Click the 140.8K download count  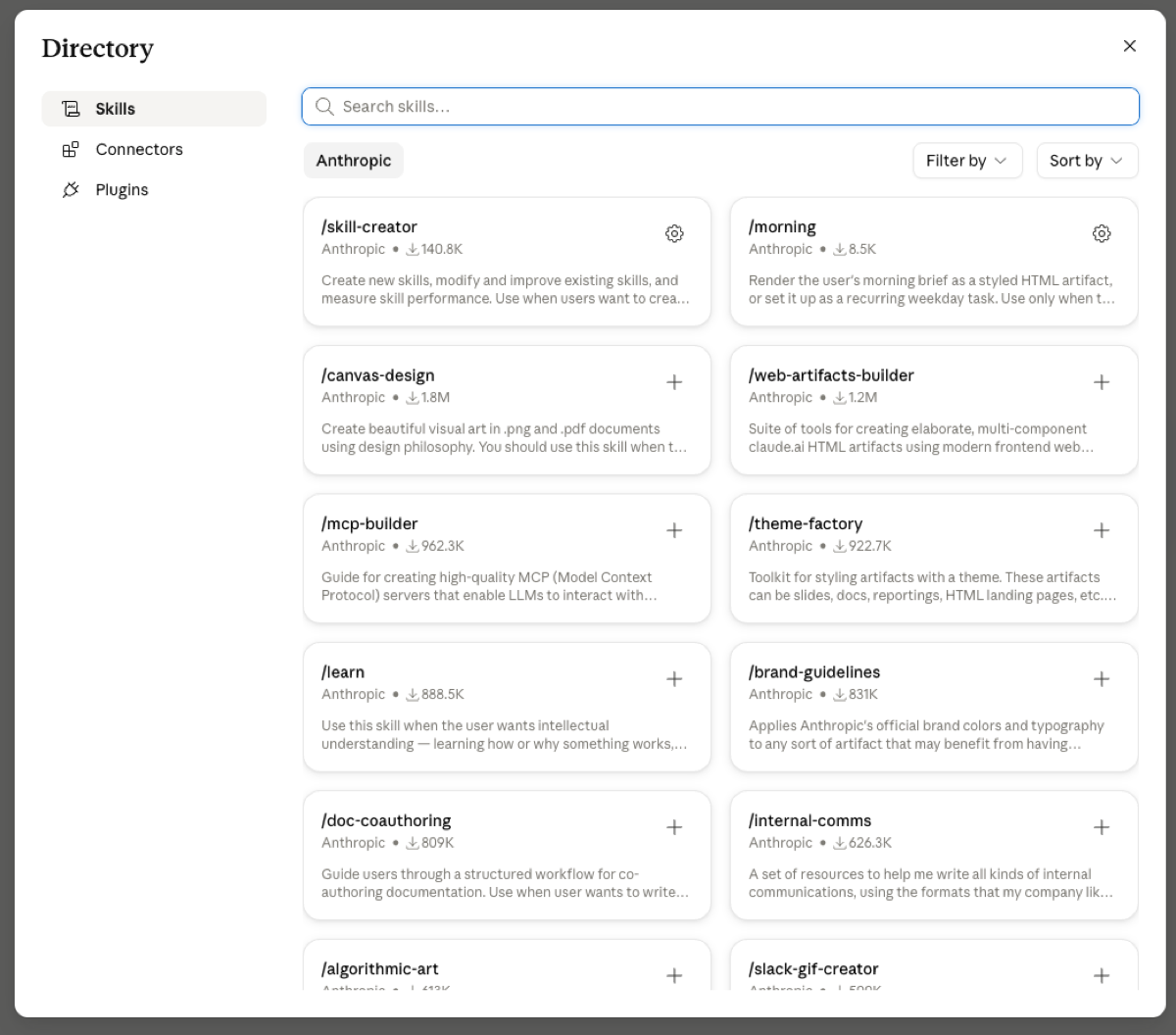tap(434, 250)
